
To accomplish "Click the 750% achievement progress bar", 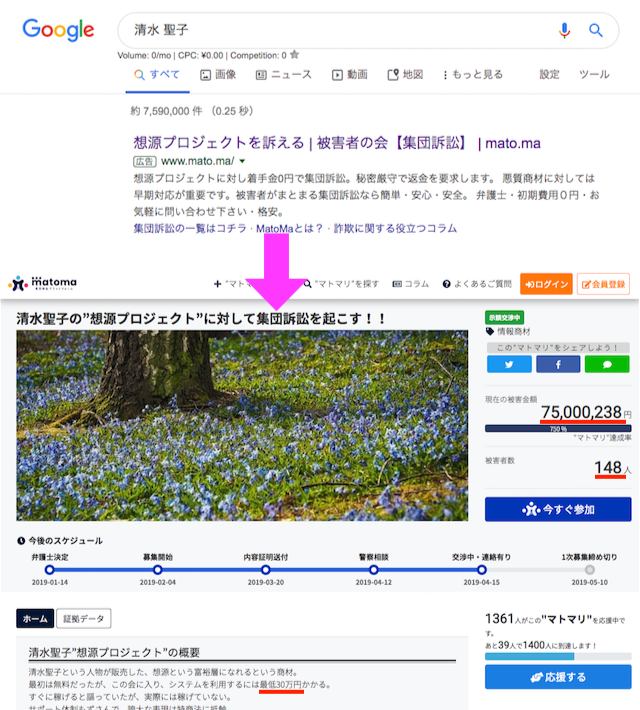I will [x=558, y=428].
